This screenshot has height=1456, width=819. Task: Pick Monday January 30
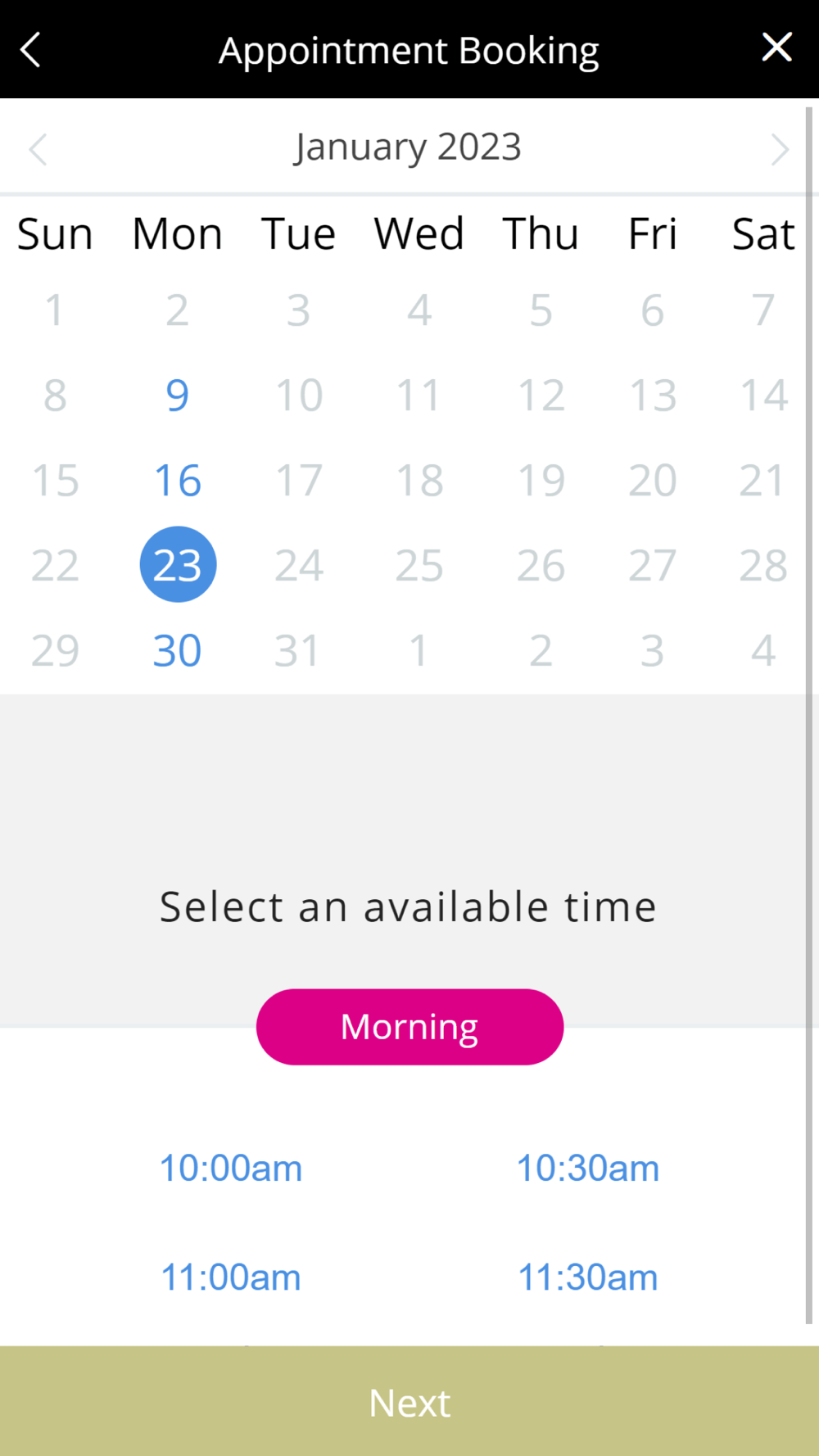pos(177,651)
